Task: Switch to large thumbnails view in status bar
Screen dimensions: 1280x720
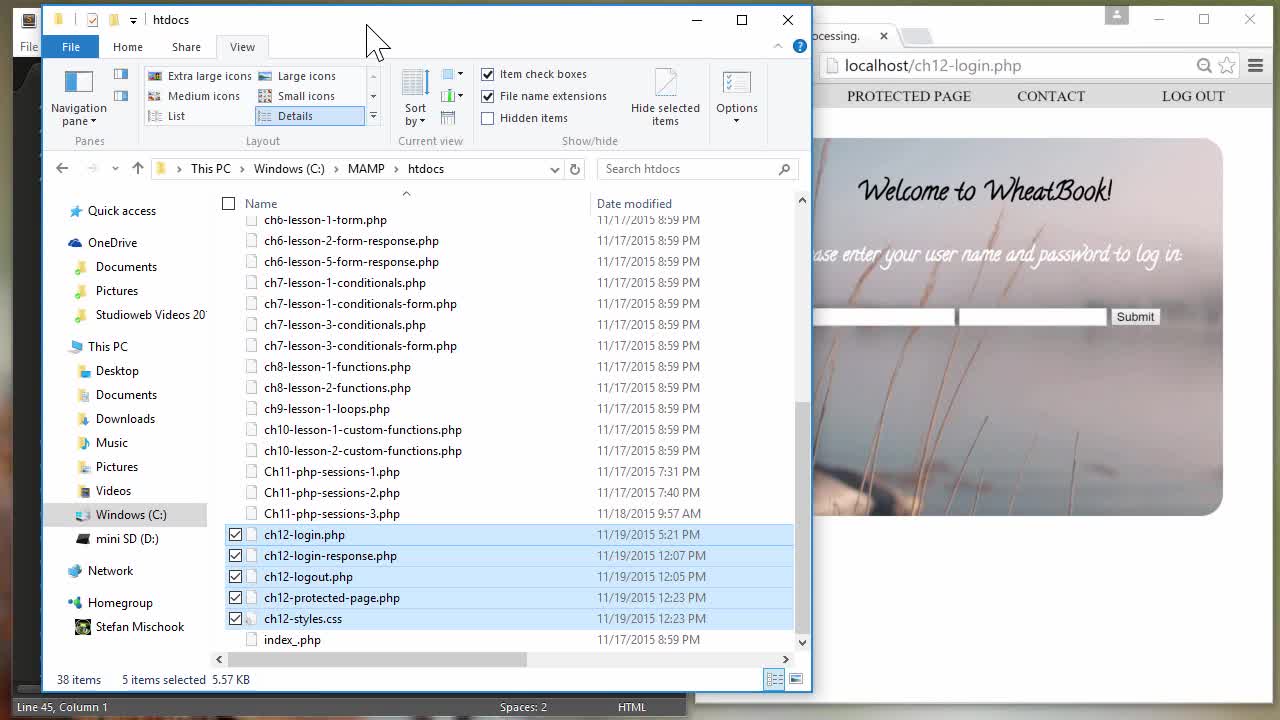Action: pyautogui.click(x=796, y=679)
